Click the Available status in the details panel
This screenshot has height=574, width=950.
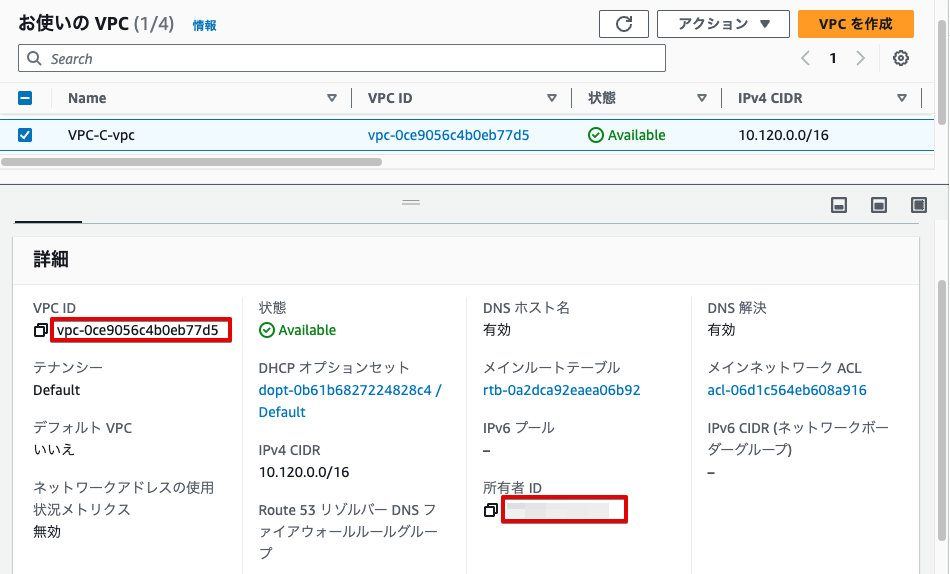pos(297,330)
